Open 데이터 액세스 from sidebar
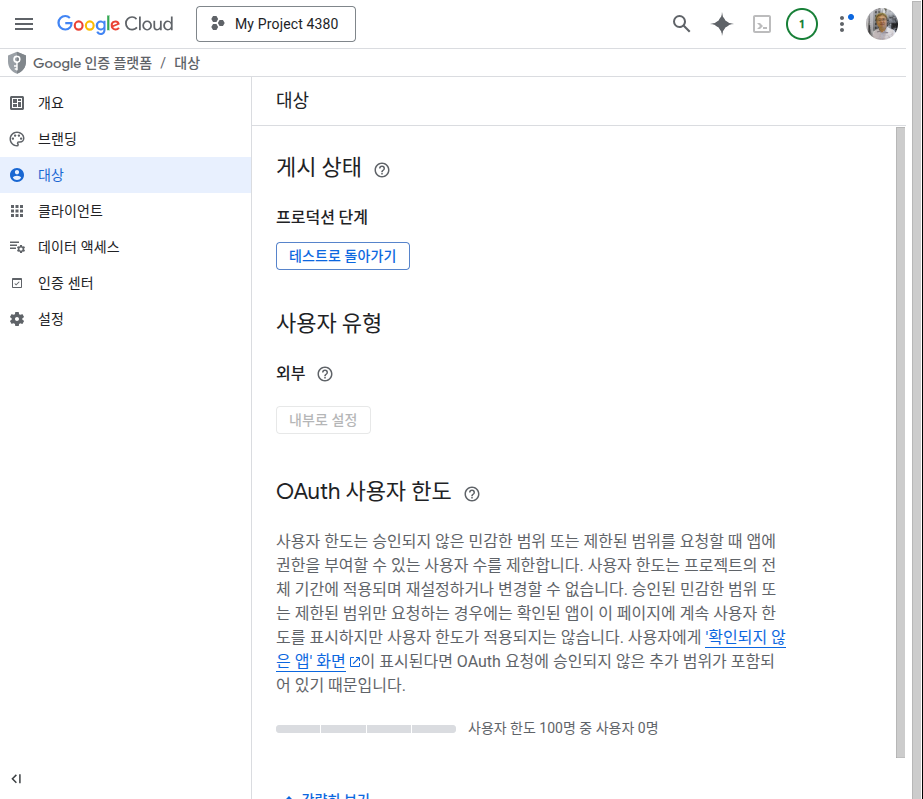 (x=78, y=247)
